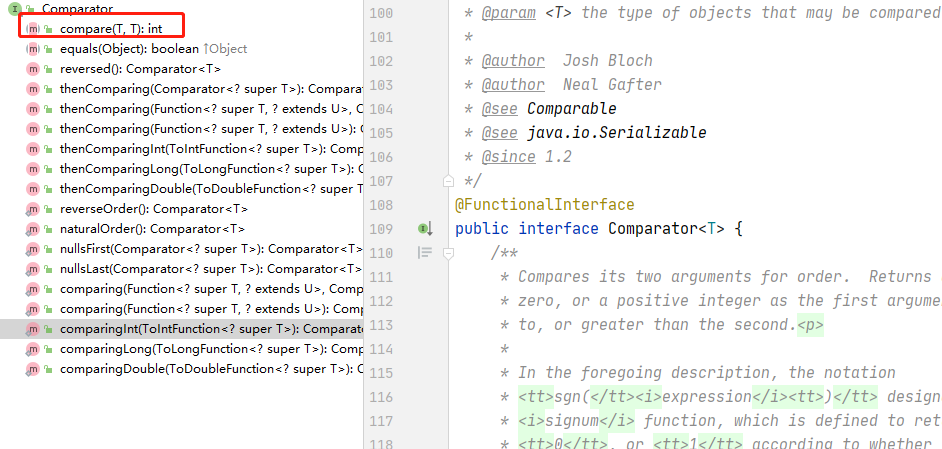Collapse comment block using line 107 fold marker
Image resolution: width=942 pixels, height=449 pixels.
pyautogui.click(x=449, y=181)
